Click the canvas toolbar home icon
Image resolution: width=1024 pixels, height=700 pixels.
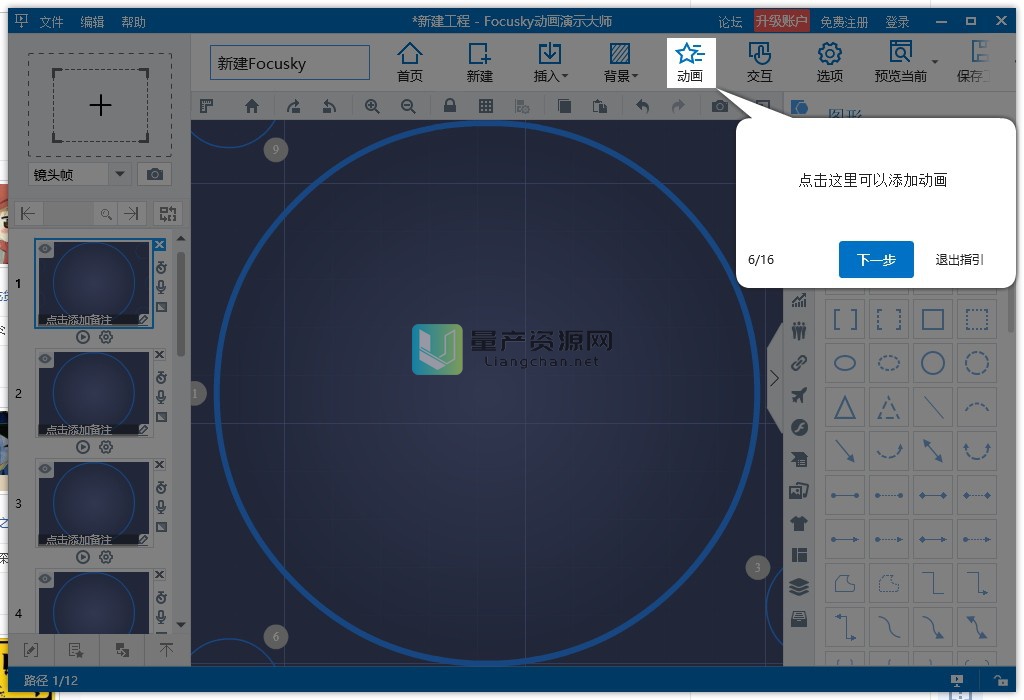251,106
